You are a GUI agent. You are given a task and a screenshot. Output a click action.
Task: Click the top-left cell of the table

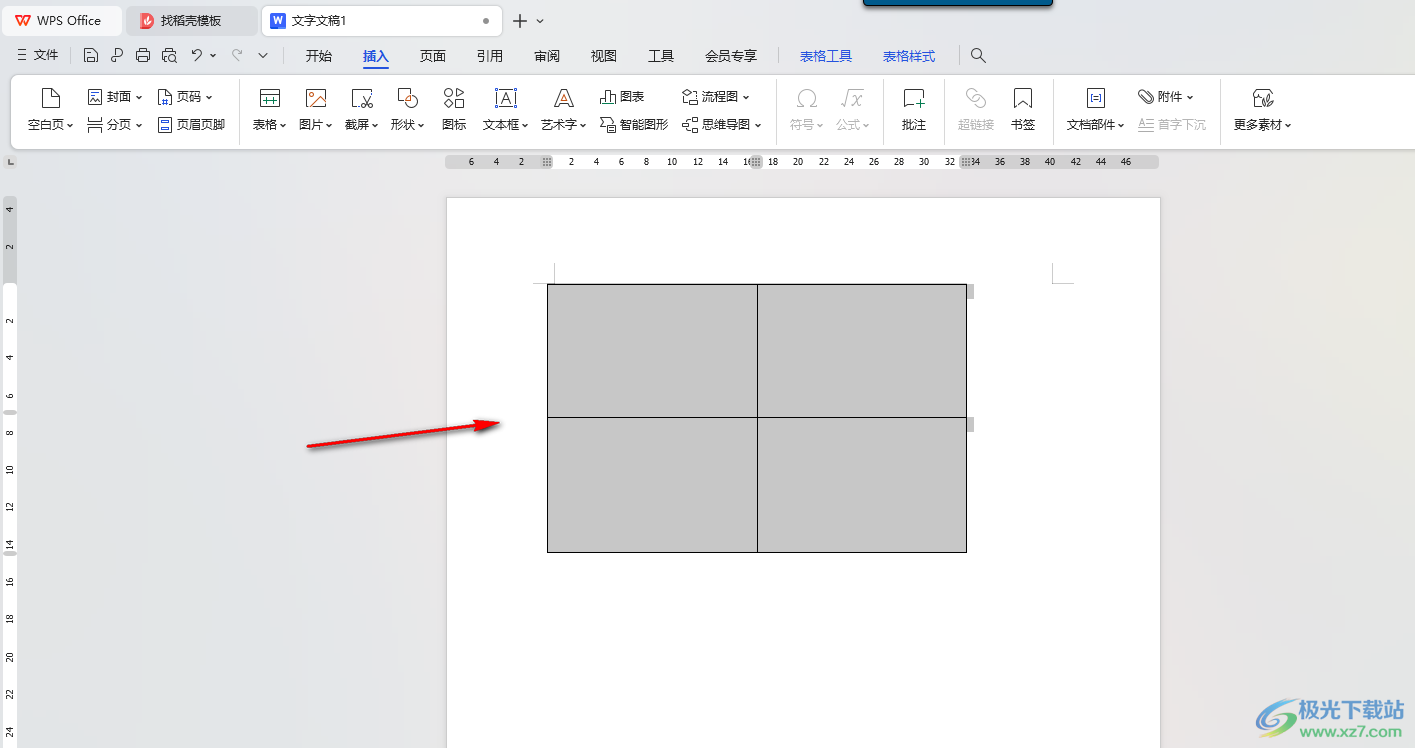pos(652,350)
